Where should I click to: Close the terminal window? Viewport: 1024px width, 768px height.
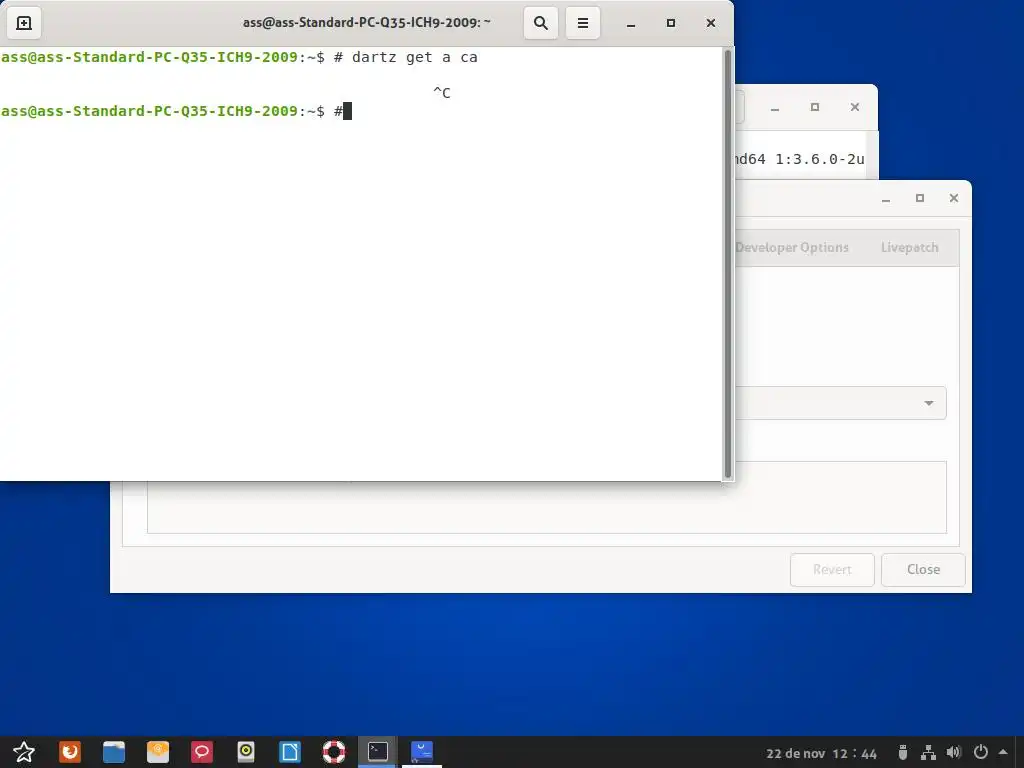[711, 24]
